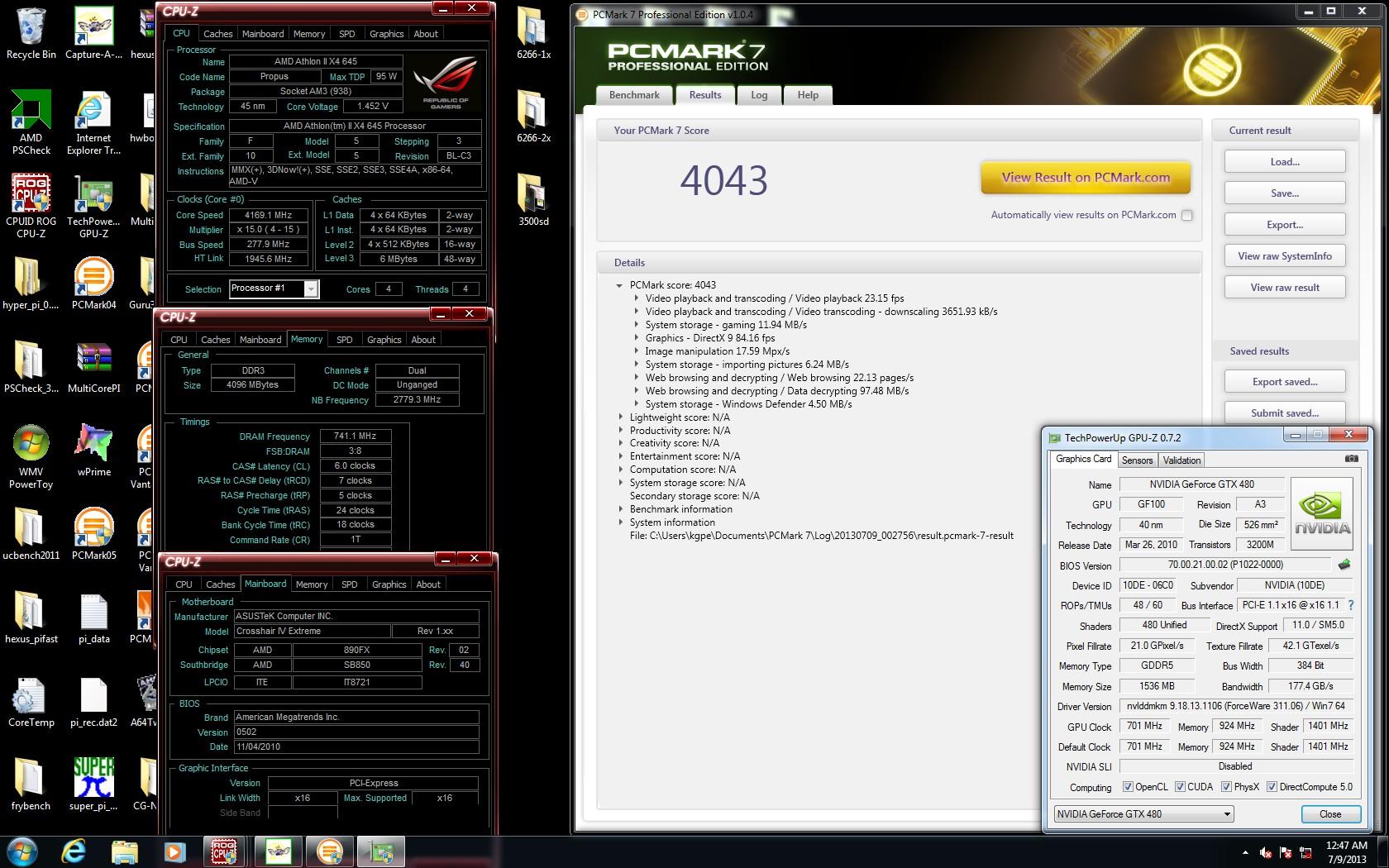Click the GPU-Z BIOS Version field
Screen dimensions: 1389x868
coord(1225,565)
